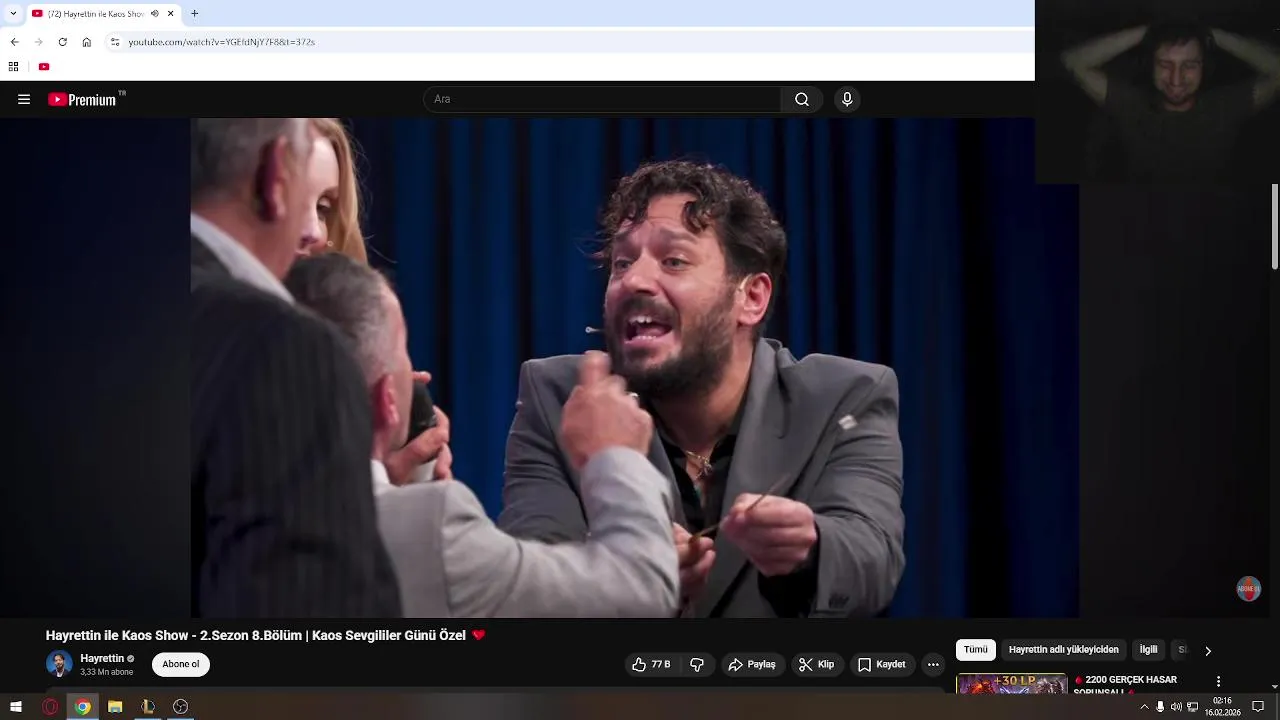The image size is (1280, 720).
Task: Open the 2200 GERÇEK HASAR video thumbnail
Action: pyautogui.click(x=1012, y=684)
